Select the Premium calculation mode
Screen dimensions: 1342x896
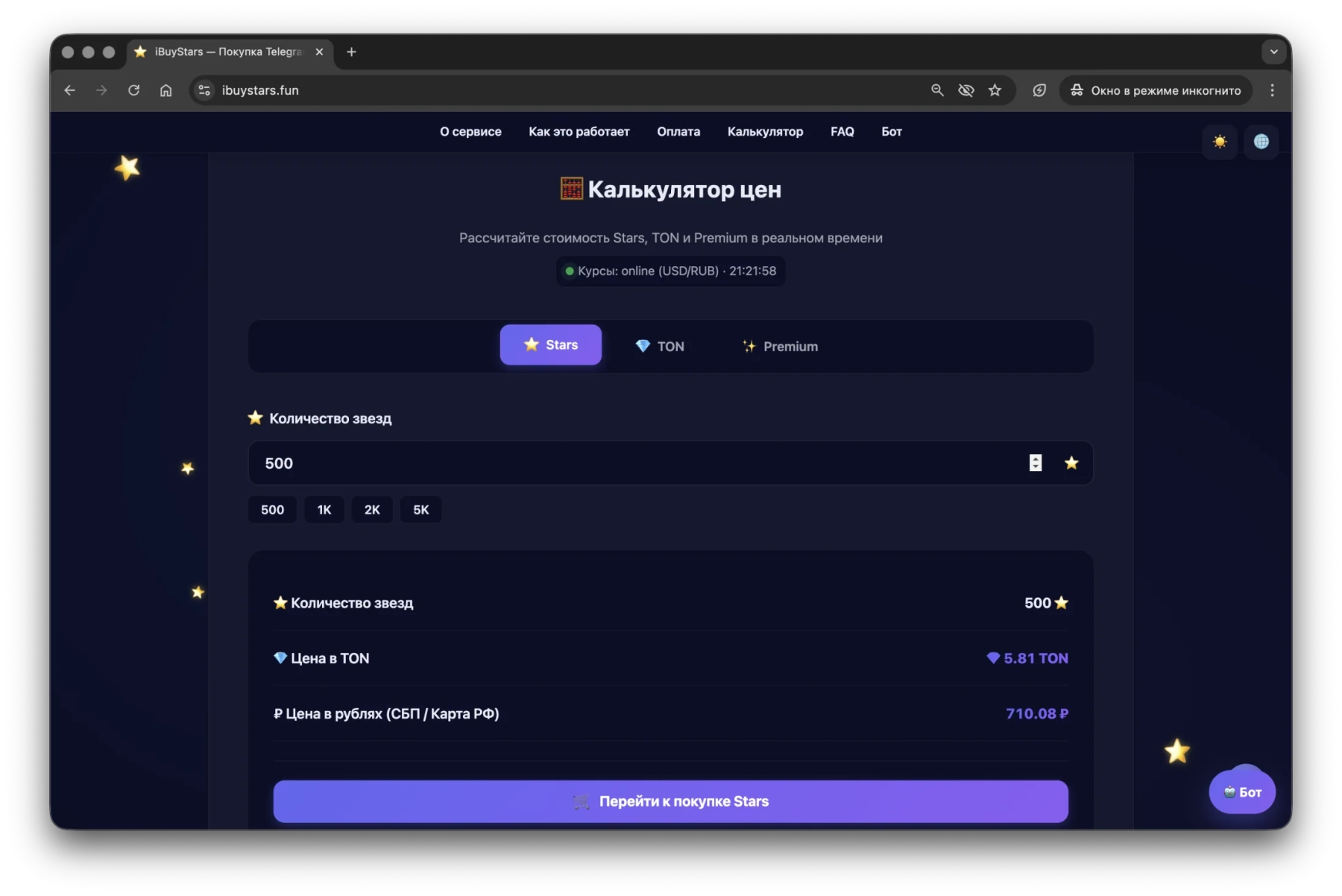coord(780,346)
